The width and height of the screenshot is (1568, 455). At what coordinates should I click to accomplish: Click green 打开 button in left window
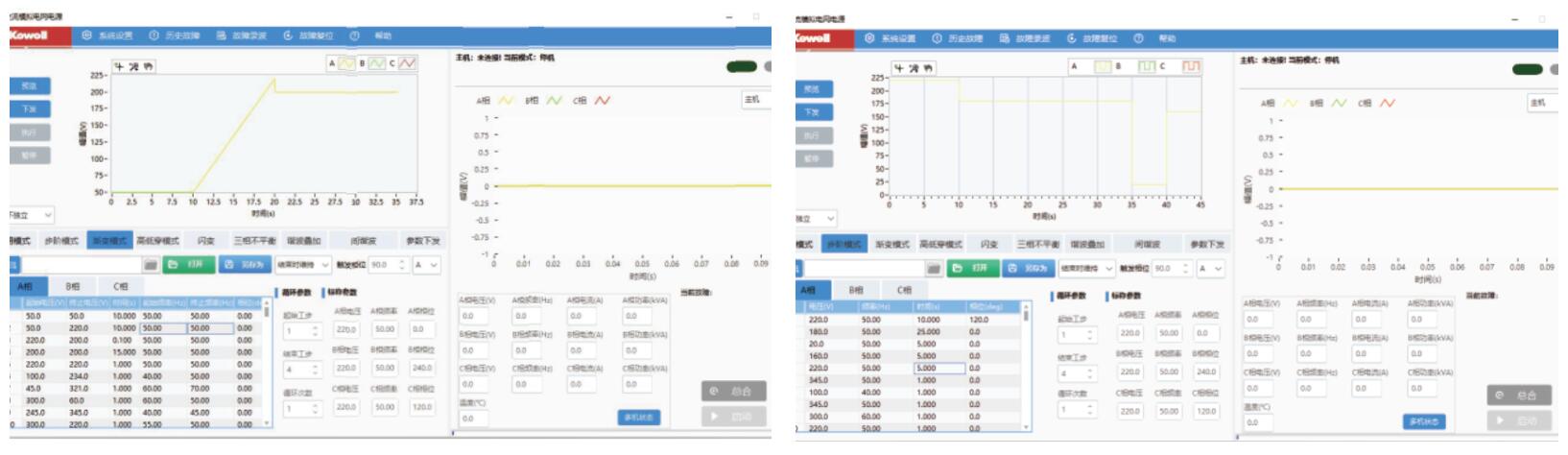(189, 264)
